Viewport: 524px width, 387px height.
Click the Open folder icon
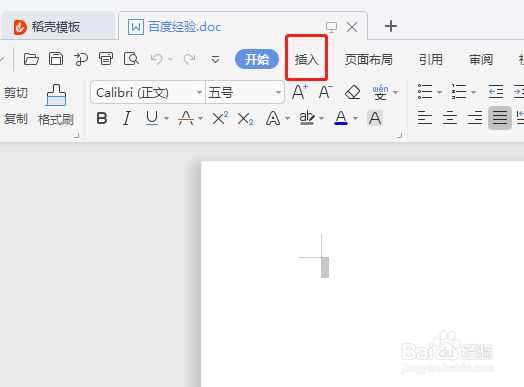31,59
